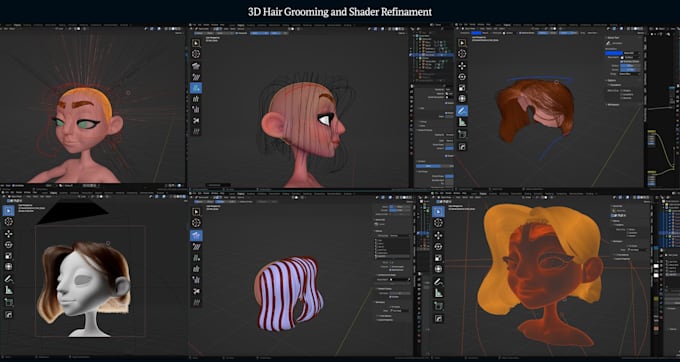Click the highlighted comb hair brush in the striped hair window

(x=196, y=235)
